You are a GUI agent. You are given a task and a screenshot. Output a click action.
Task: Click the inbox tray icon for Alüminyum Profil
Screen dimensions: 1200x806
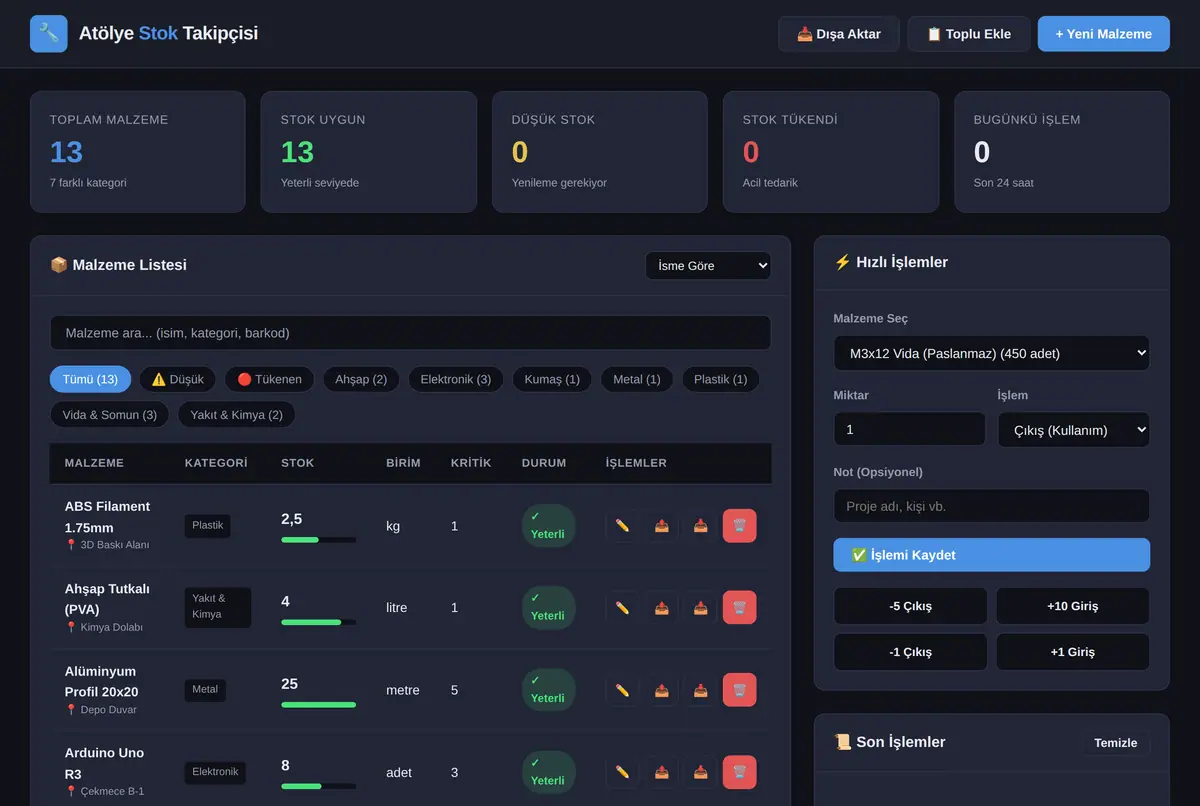pos(700,690)
